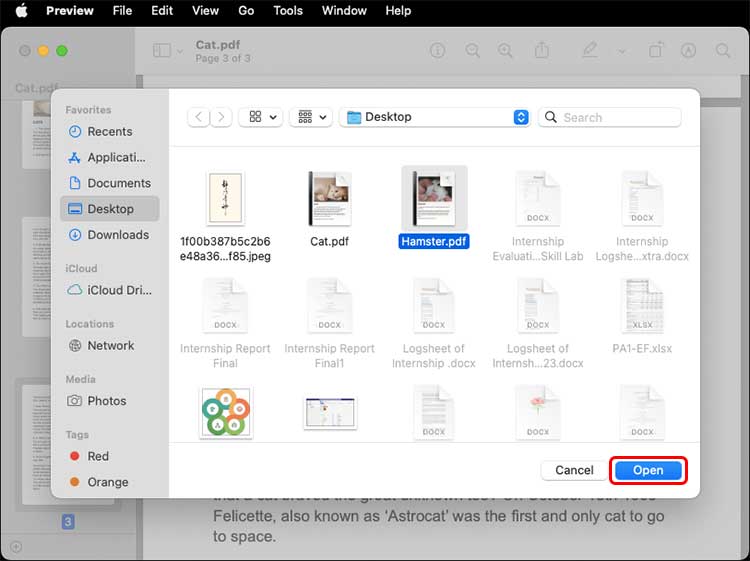Open the Apple menu
The image size is (750, 561).
pyautogui.click(x=22, y=11)
